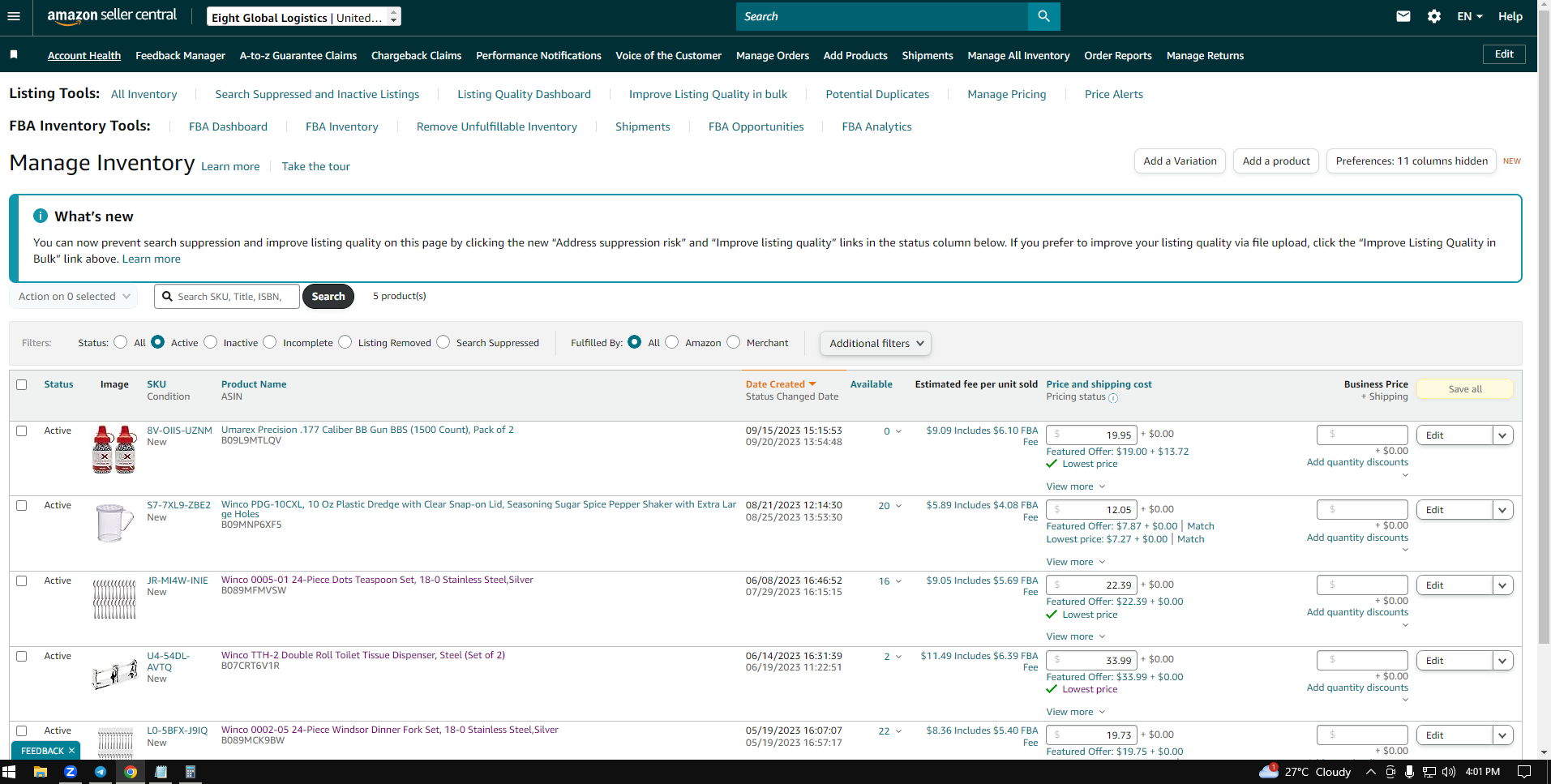Select the Amazon fulfilled-by radio
Screen dimensions: 1551x784
[x=672, y=342]
